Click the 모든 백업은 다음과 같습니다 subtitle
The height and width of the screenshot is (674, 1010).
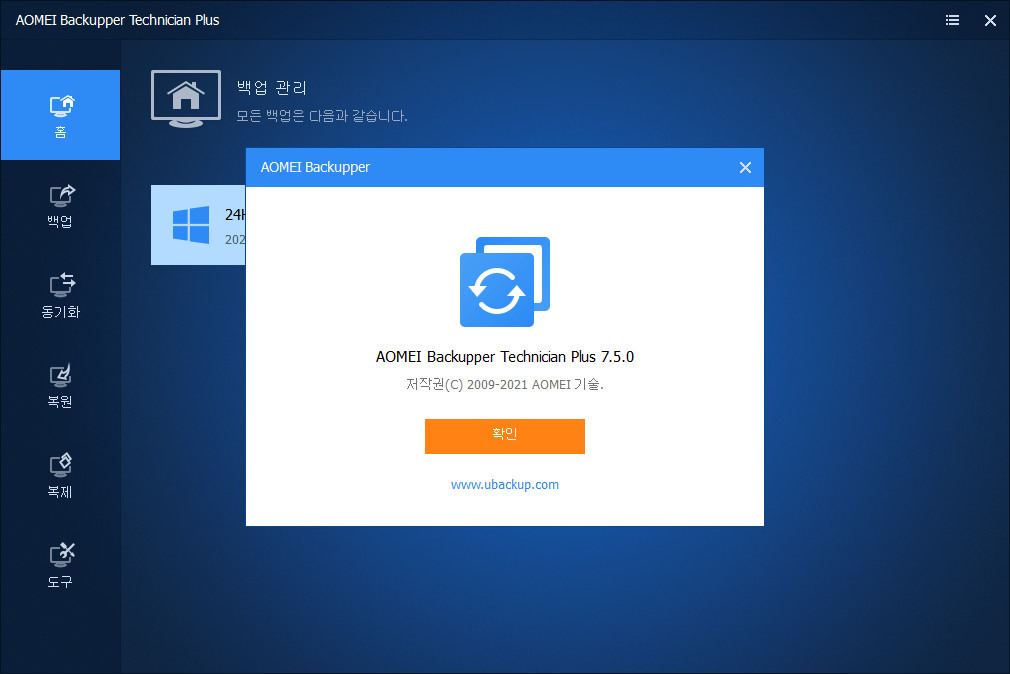click(321, 116)
